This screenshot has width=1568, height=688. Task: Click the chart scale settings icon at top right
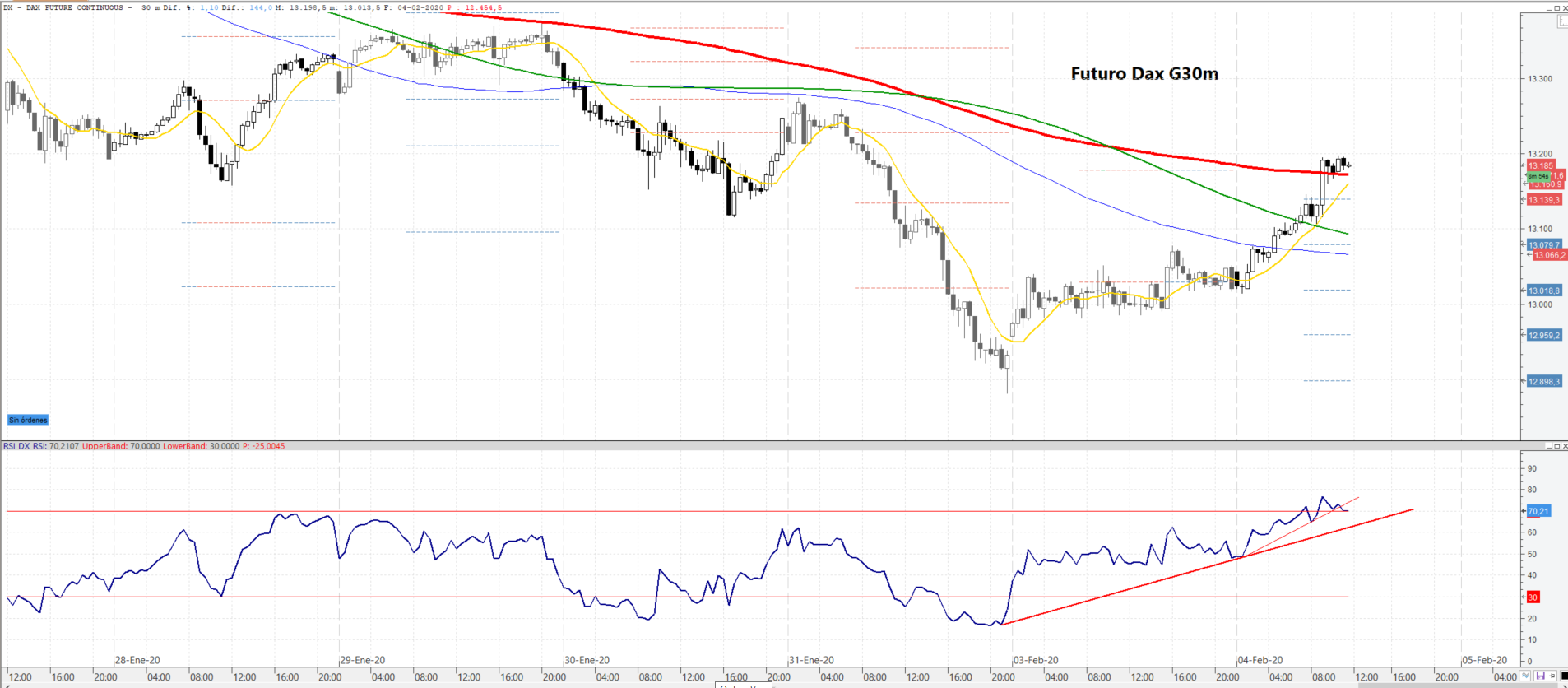[1563, 21]
